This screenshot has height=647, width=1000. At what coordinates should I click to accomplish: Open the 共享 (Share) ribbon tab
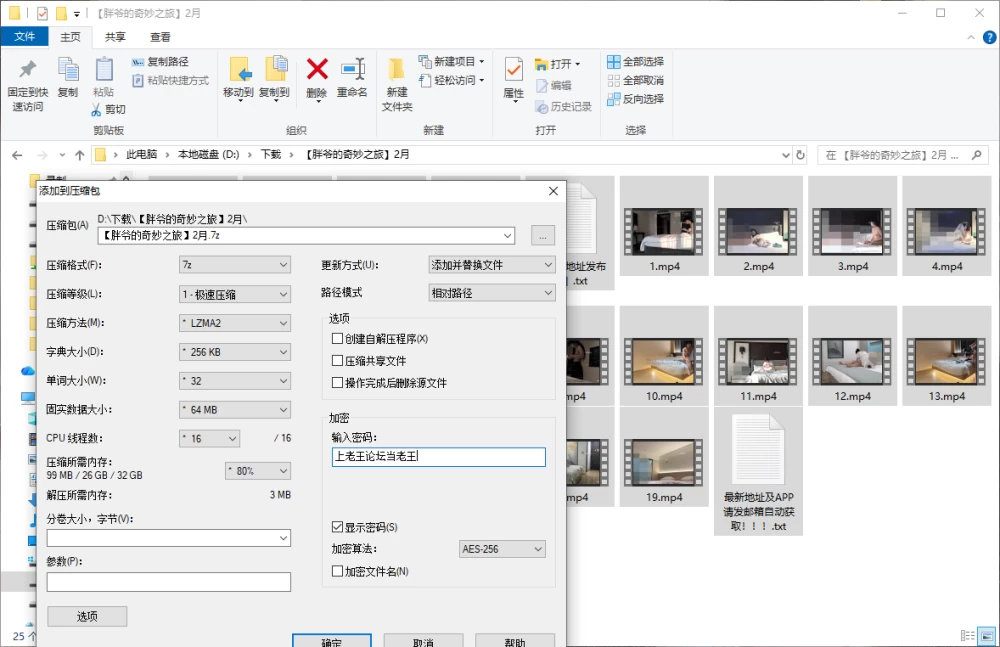(x=115, y=37)
